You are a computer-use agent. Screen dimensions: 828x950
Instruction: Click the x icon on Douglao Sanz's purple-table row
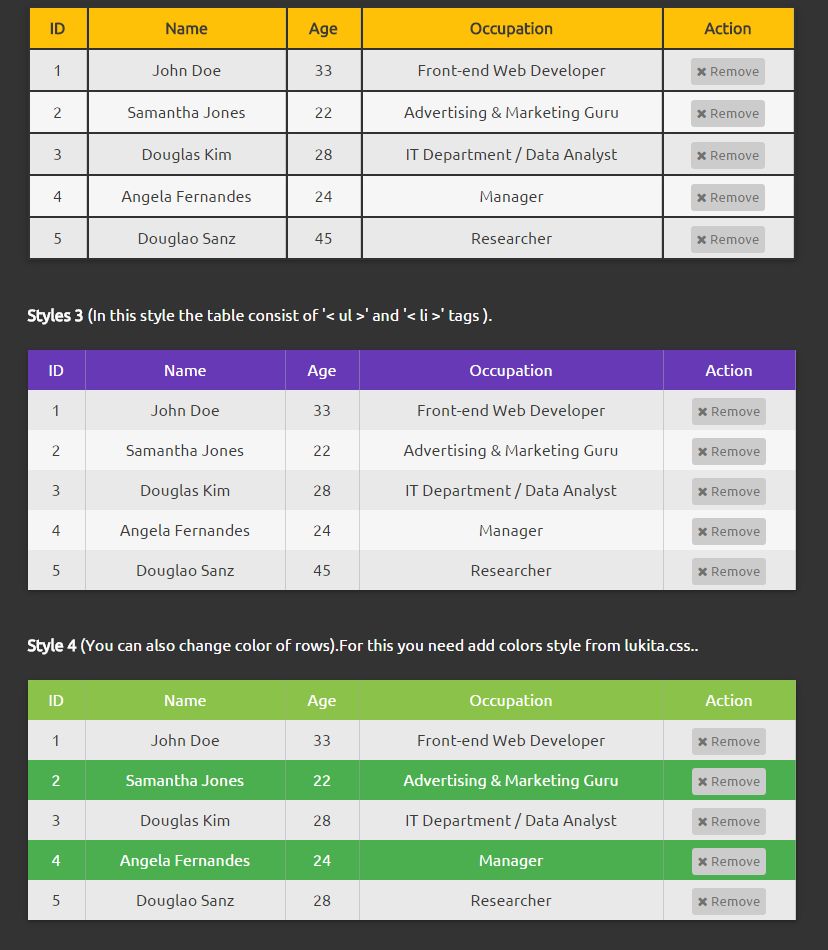[703, 572]
